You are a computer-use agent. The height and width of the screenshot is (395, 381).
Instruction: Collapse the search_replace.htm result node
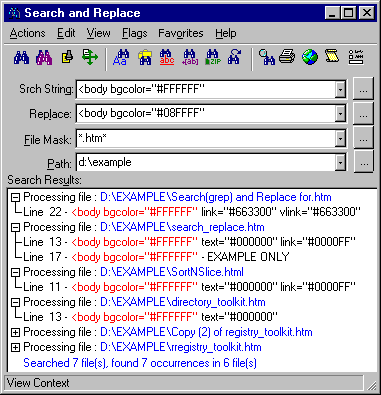(x=15, y=228)
